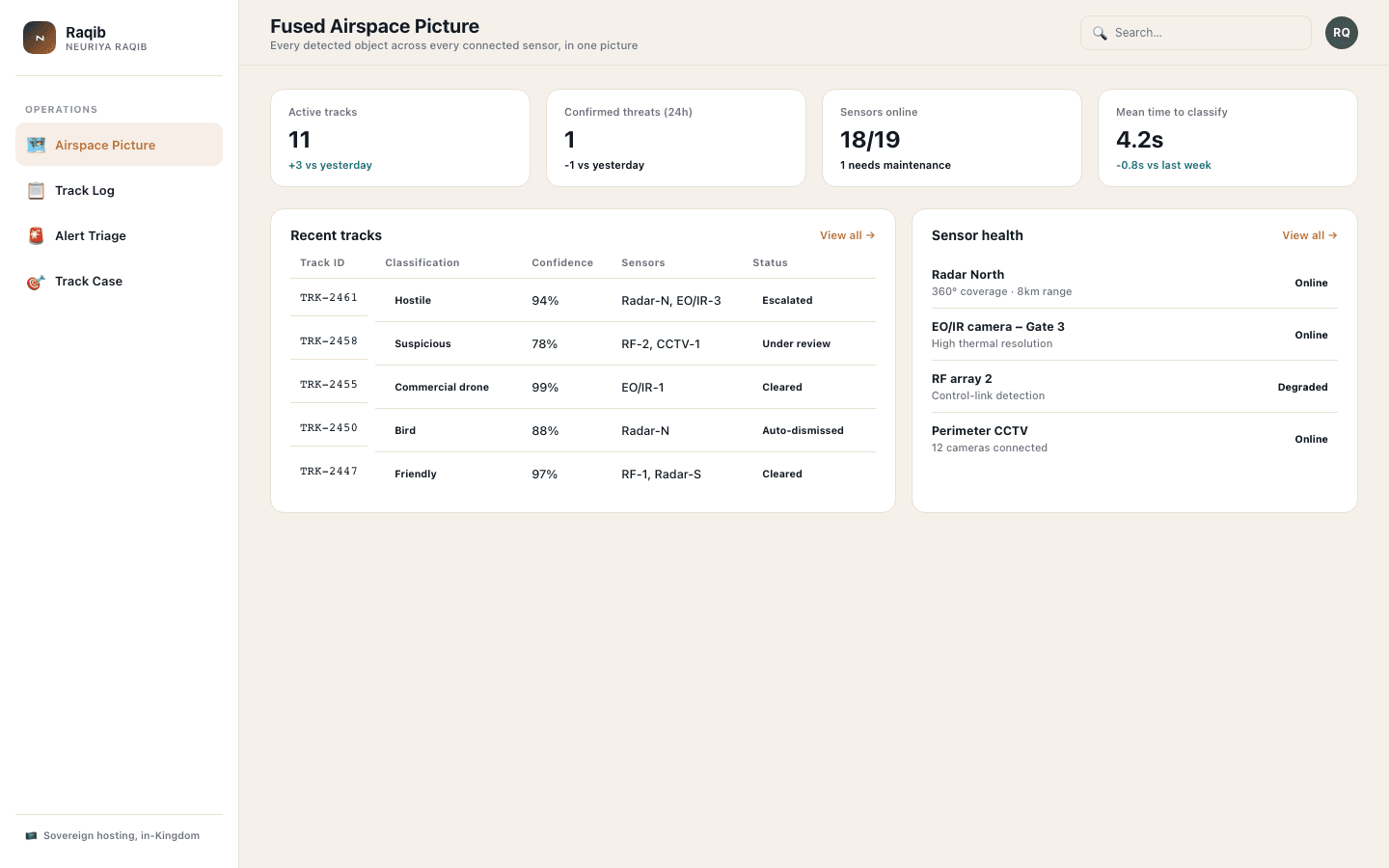Click sensors cell Radar-N, EO/IR-3

tap(671, 301)
